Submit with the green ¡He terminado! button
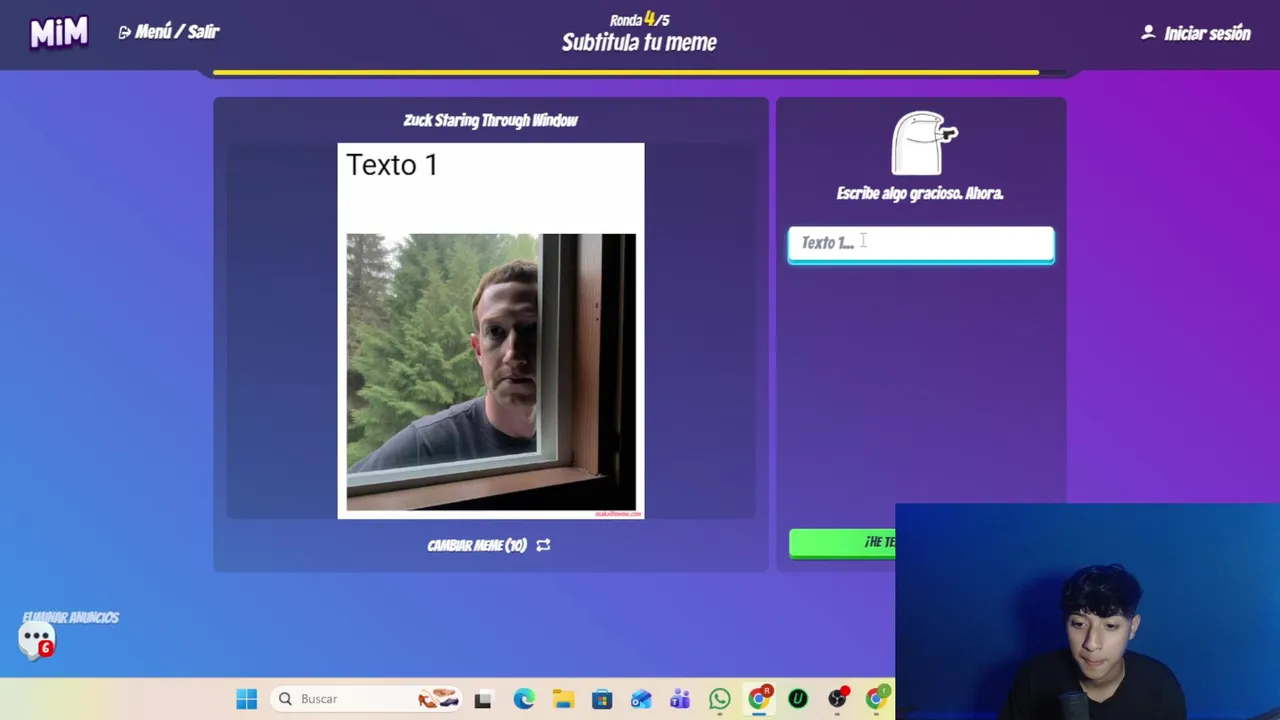 [842, 543]
